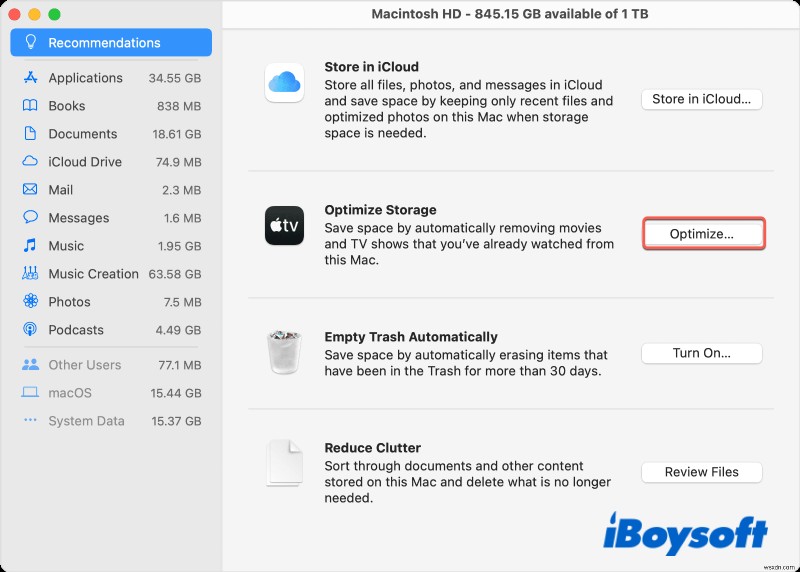Click the Applications sidebar icon
Image resolution: width=800 pixels, height=572 pixels.
pyautogui.click(x=31, y=78)
